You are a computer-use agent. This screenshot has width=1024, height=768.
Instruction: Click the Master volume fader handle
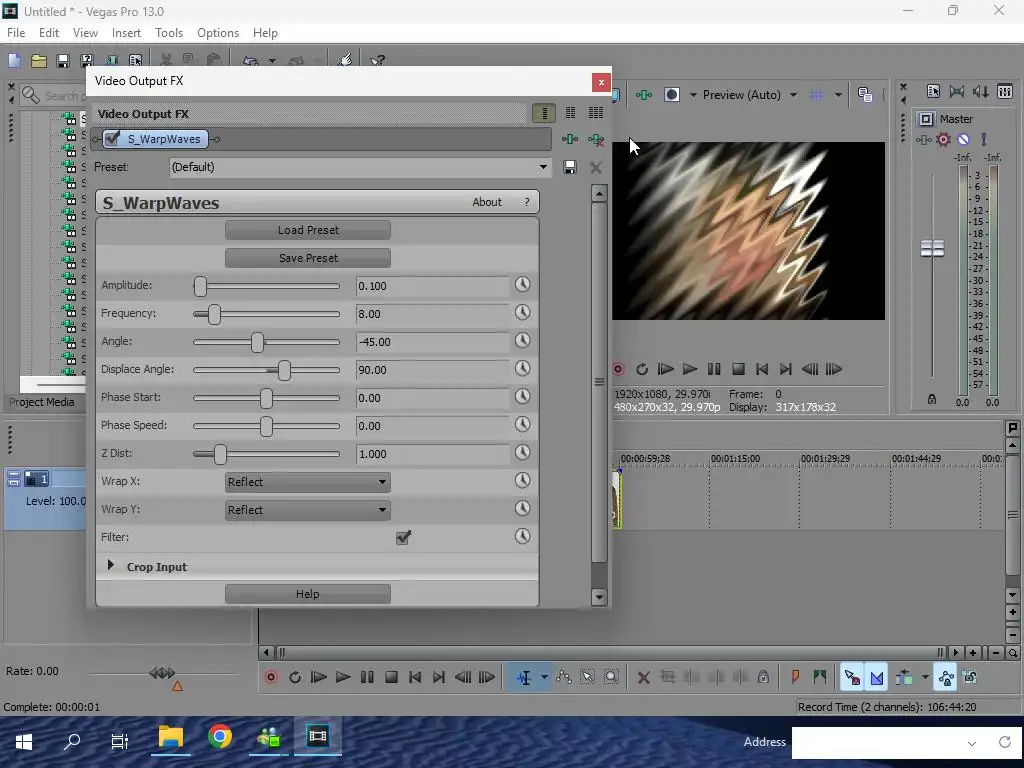coord(932,248)
